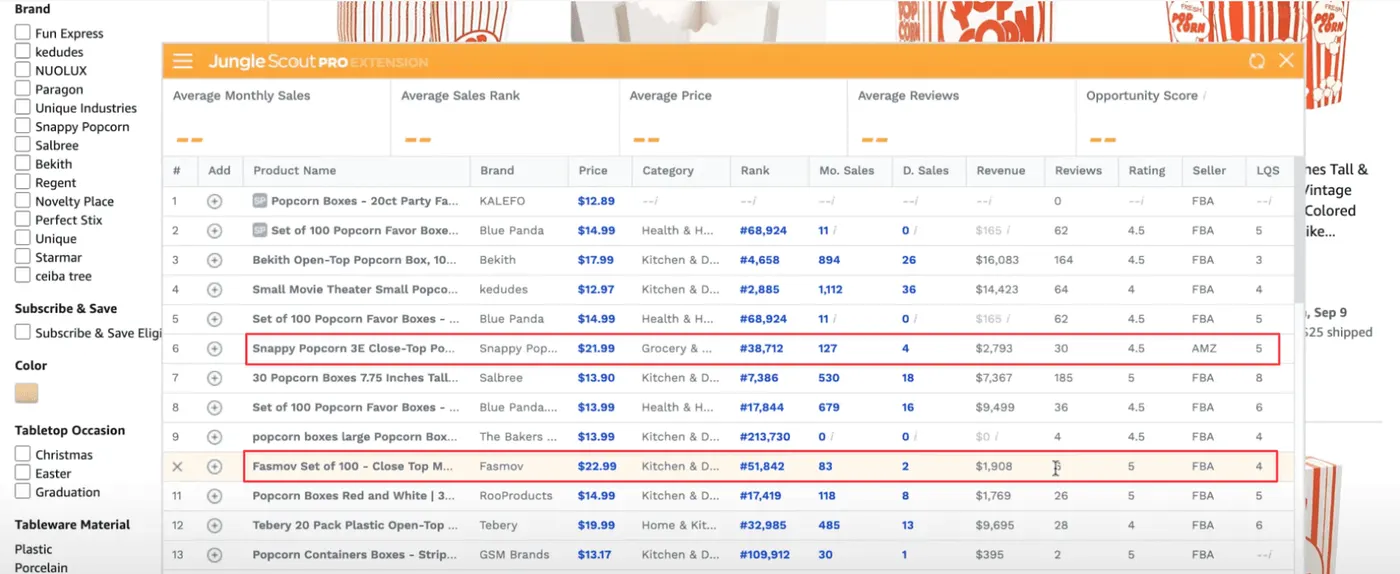This screenshot has height=574, width=1400.
Task: Open Snappy Popcorn 3E Close-Top product link
Action: 354,349
